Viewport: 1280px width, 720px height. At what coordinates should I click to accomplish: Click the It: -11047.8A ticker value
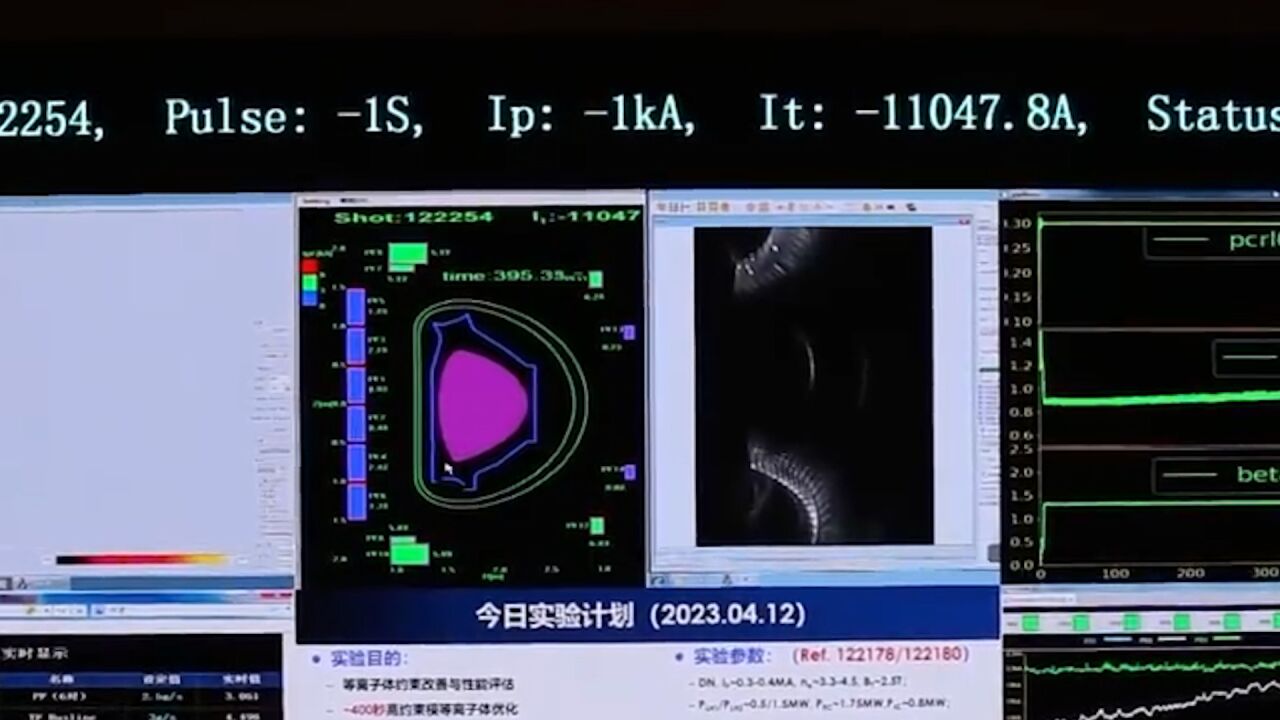pyautogui.click(x=923, y=114)
